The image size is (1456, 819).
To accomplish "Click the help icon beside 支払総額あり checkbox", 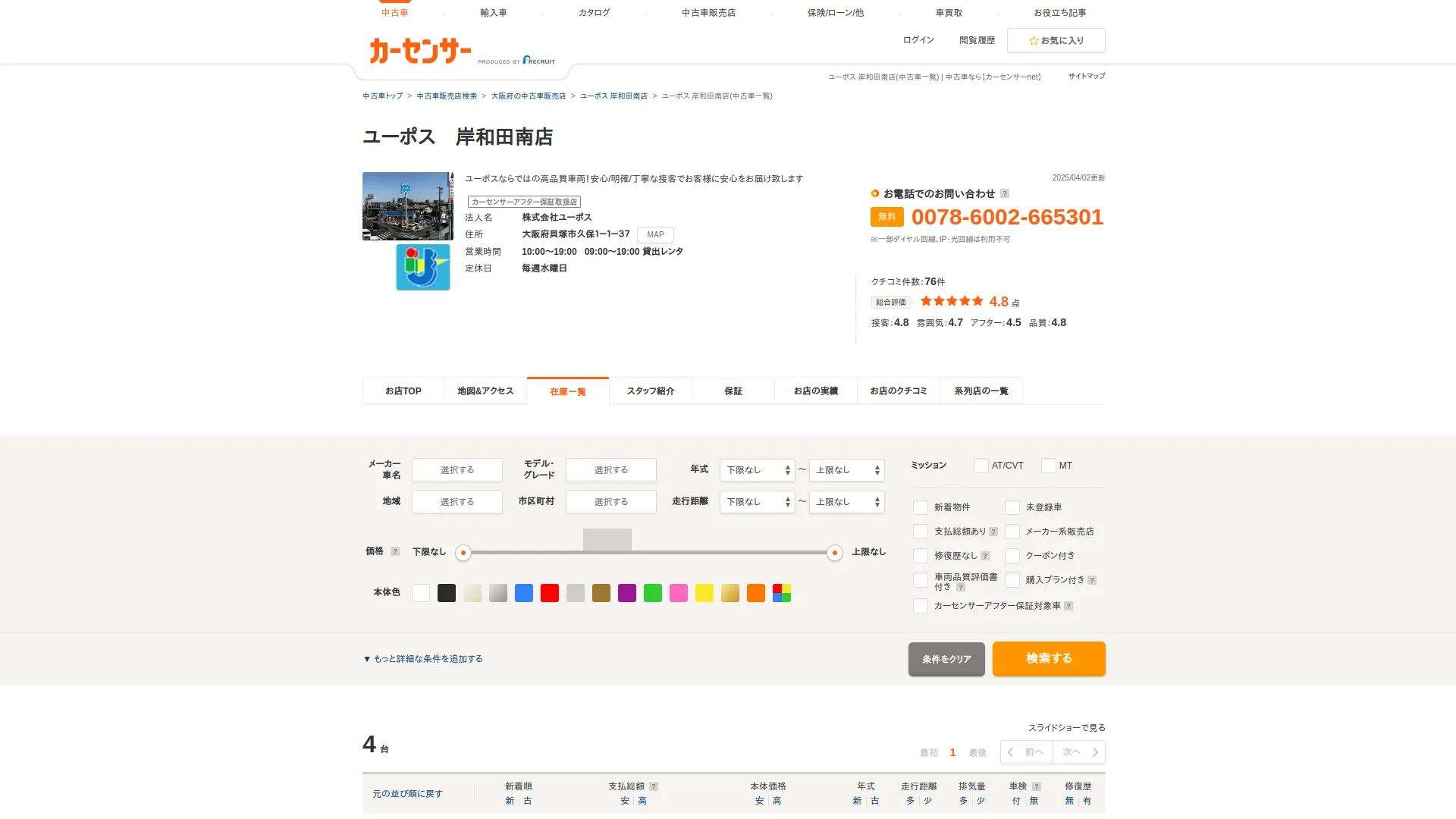I will pos(993,532).
